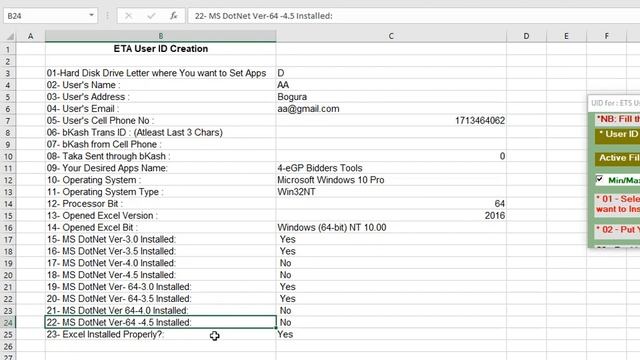Click 'Microsoft Windows 10 Pro' cell
Image resolution: width=640 pixels, height=360 pixels.
(391, 180)
